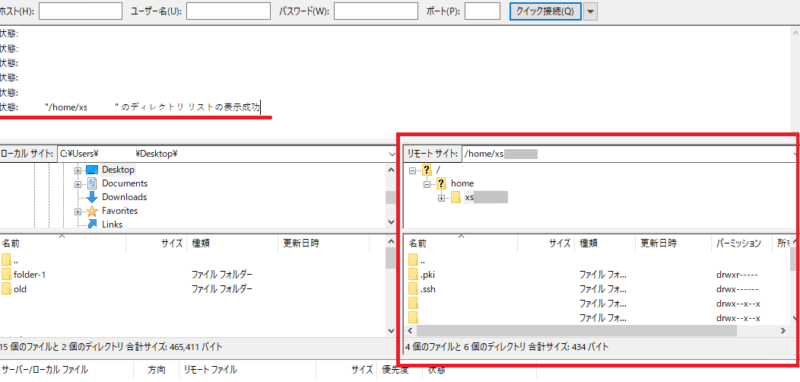This screenshot has width=800, height=382.
Task: Select the .ssh folder icon
Action: point(413,289)
